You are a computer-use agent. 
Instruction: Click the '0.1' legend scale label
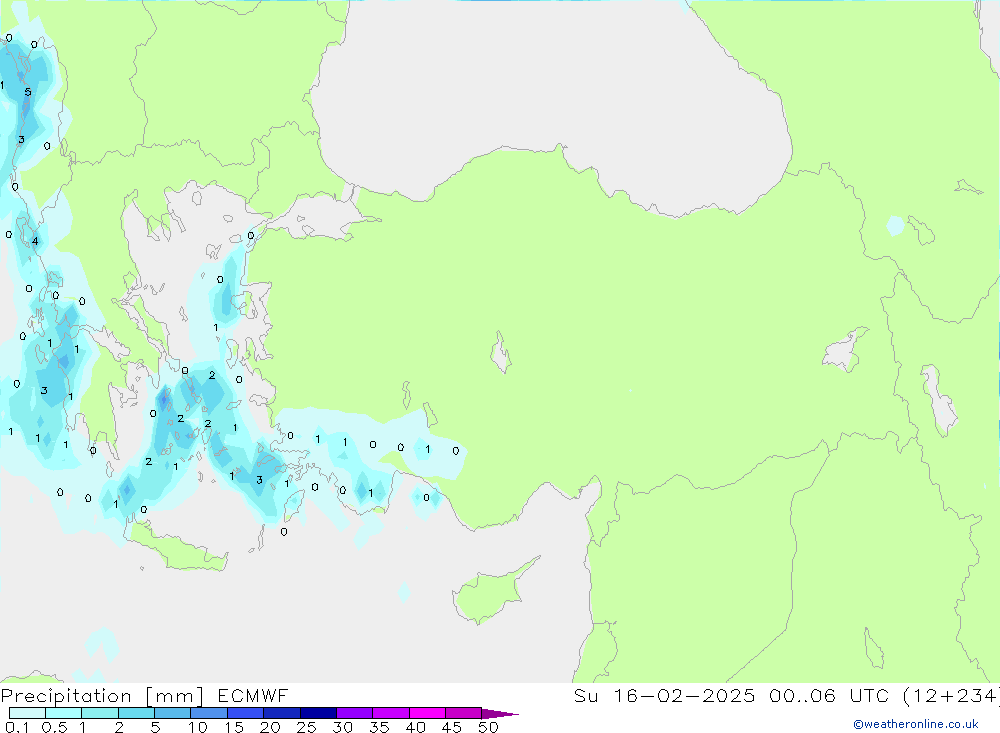click(x=17, y=727)
